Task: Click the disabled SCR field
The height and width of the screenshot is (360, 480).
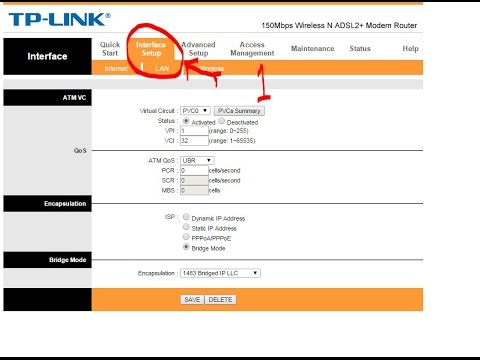Action: coord(194,180)
